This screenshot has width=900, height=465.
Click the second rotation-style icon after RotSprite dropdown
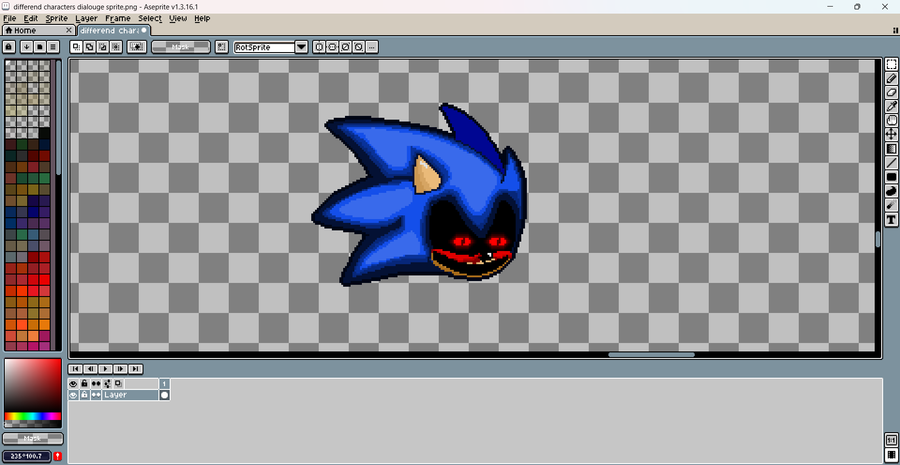332,47
